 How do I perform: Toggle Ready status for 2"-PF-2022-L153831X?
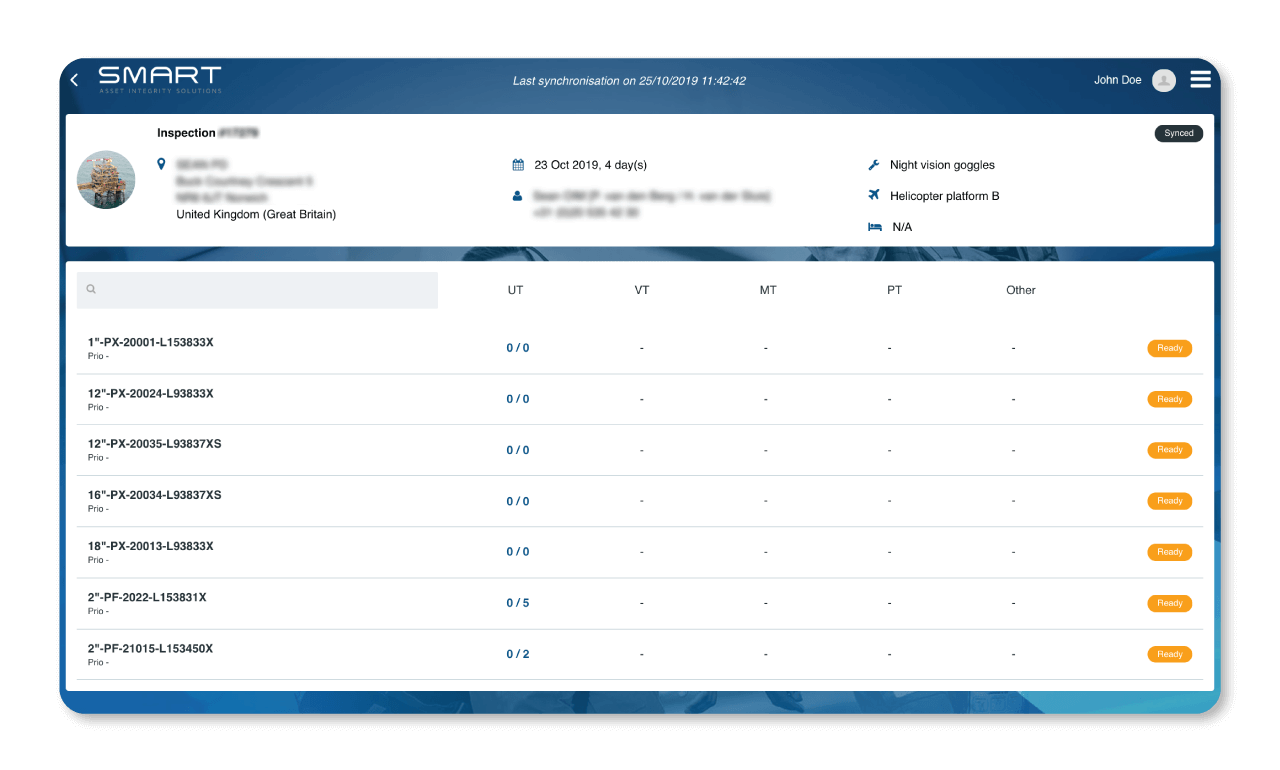(1169, 603)
